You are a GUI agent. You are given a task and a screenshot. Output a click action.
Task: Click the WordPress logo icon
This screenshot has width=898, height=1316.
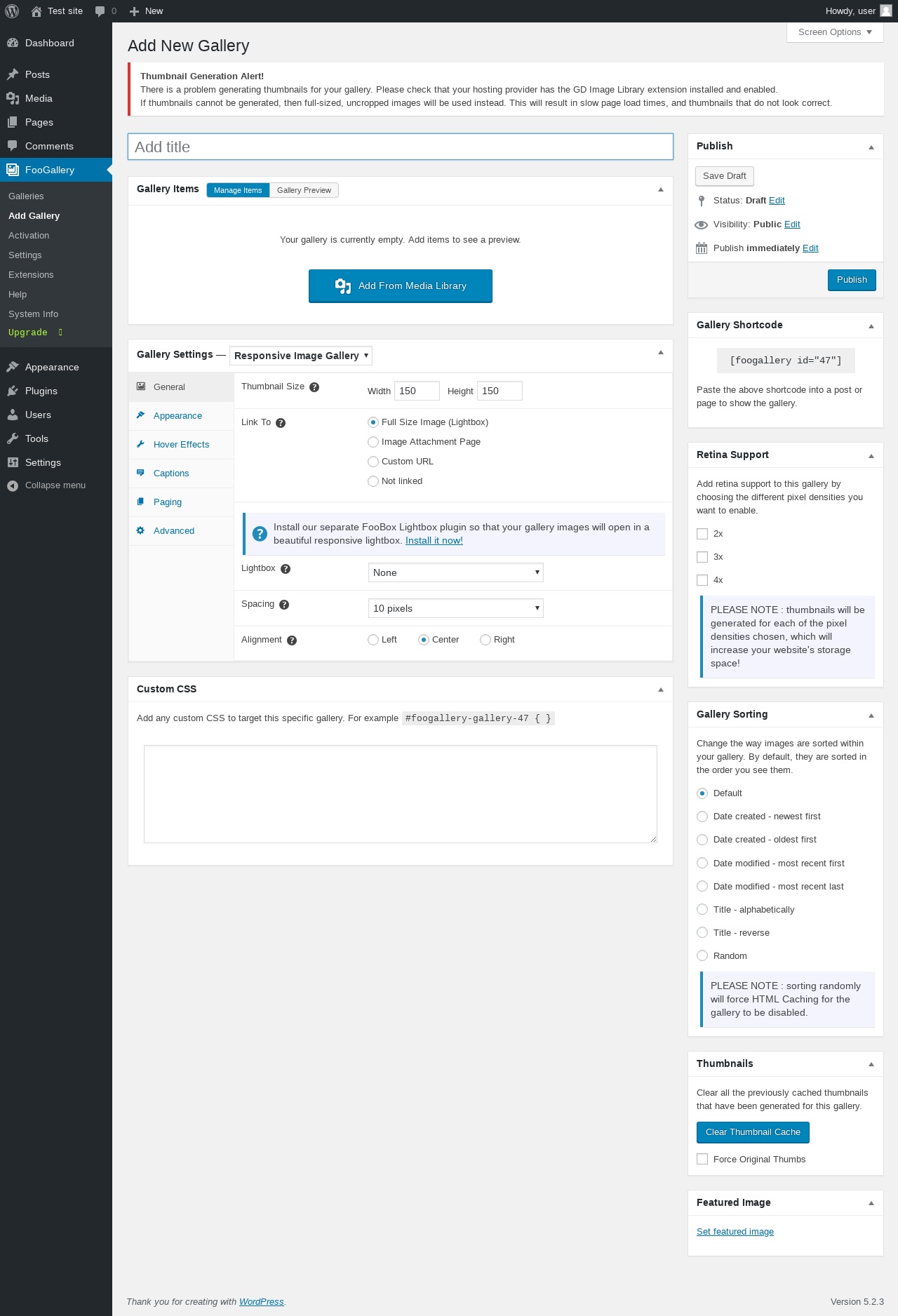12,11
